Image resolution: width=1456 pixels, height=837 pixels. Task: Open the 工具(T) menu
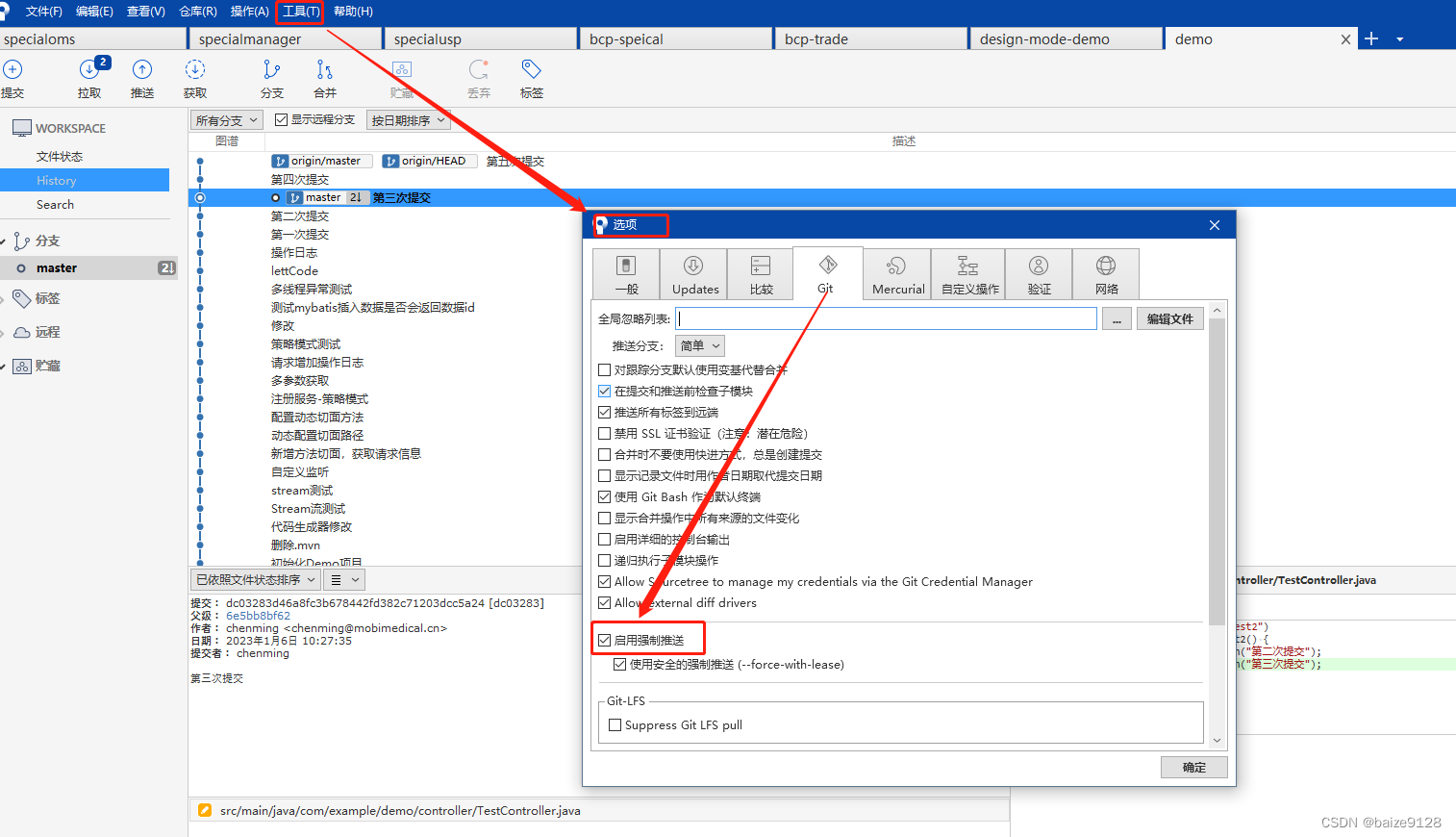(x=301, y=12)
